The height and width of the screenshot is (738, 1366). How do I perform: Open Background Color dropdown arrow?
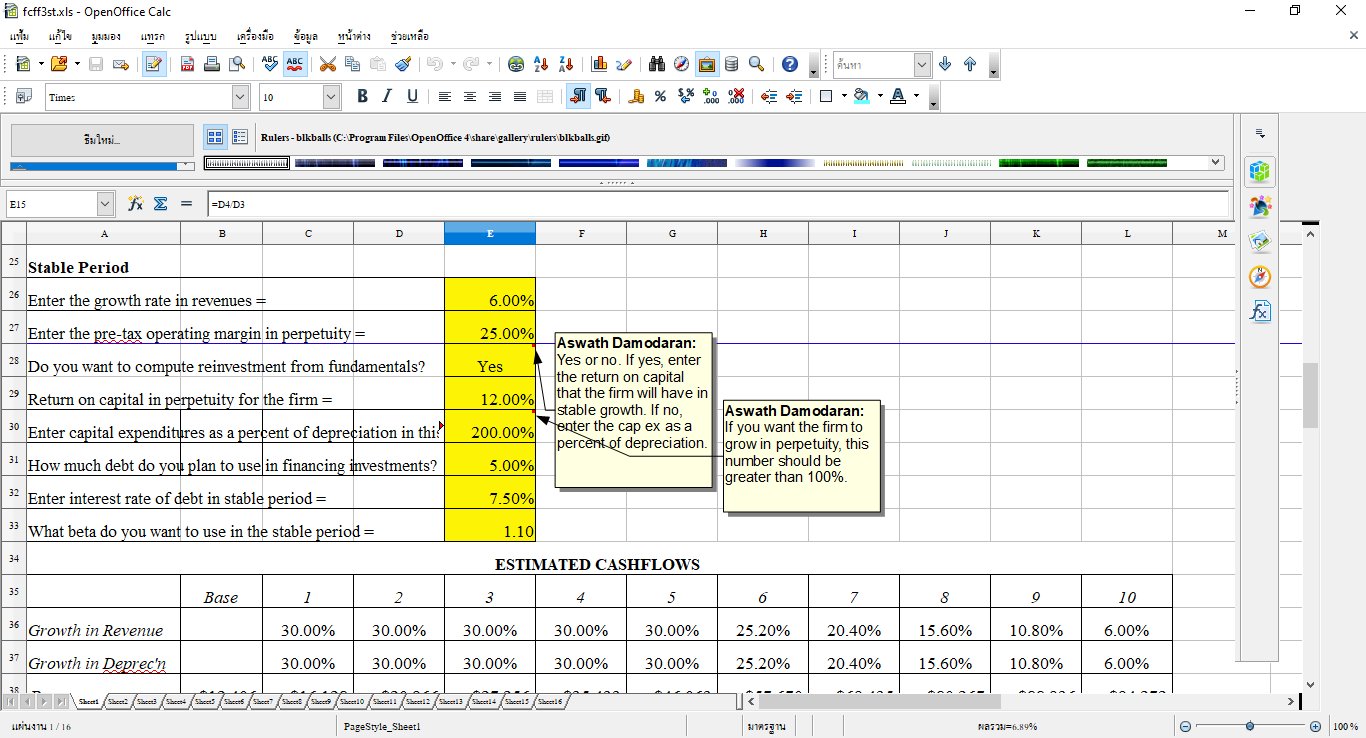tap(880, 96)
